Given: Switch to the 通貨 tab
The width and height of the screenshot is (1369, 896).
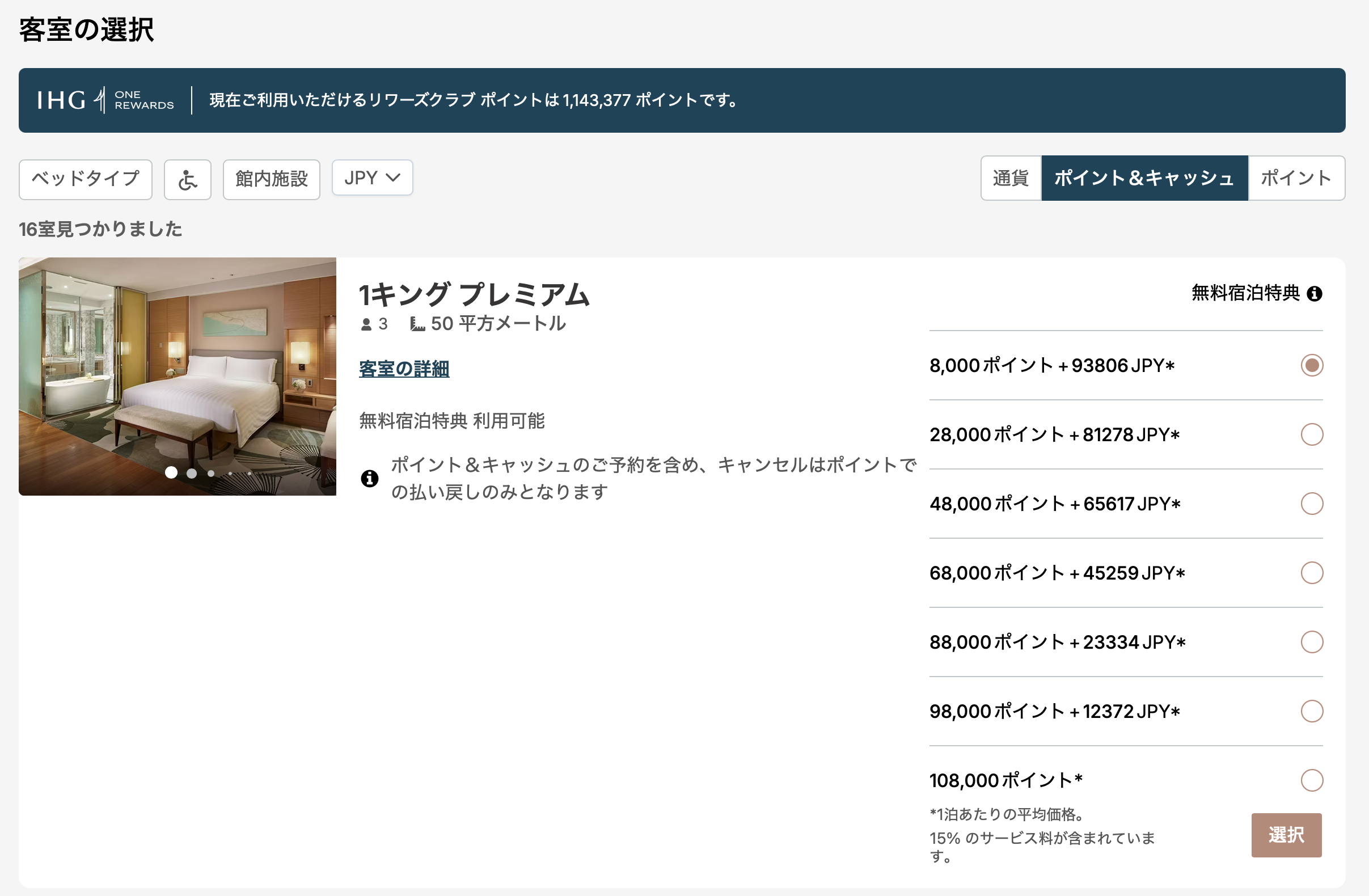Looking at the screenshot, I should (x=1011, y=178).
